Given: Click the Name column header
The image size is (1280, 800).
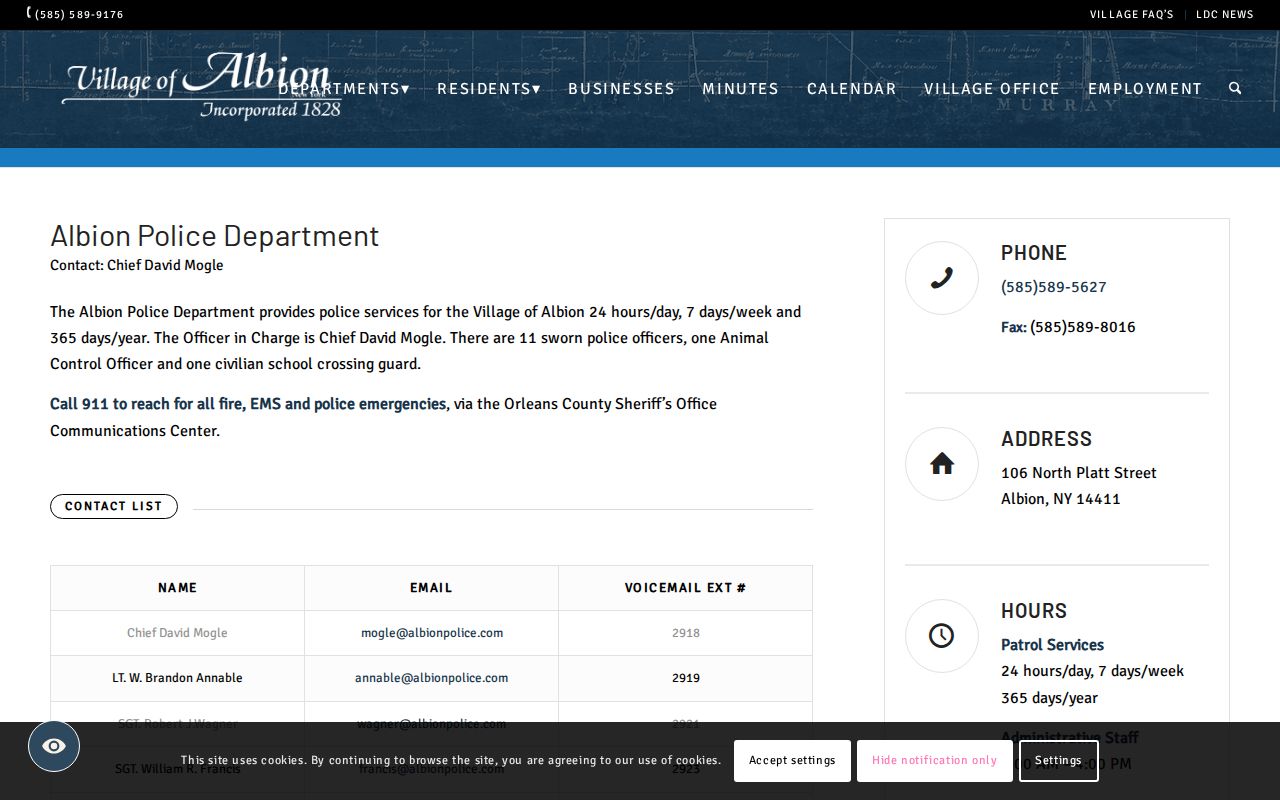Looking at the screenshot, I should (x=178, y=588).
